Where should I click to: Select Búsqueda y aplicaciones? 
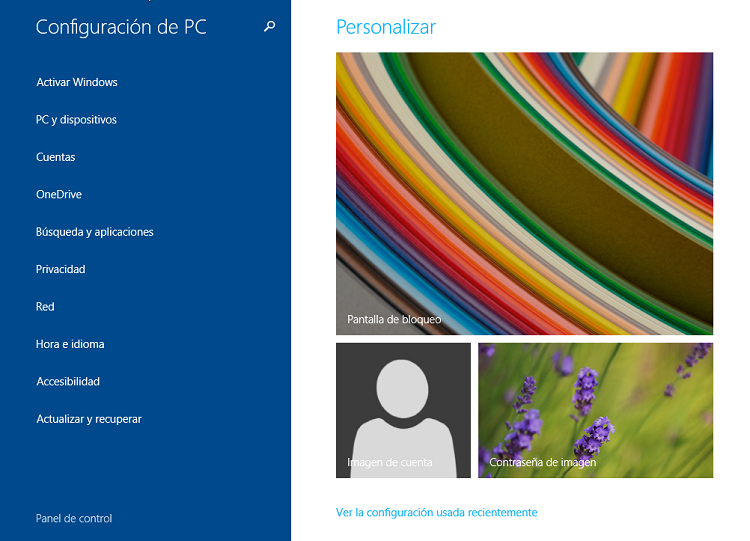point(95,232)
